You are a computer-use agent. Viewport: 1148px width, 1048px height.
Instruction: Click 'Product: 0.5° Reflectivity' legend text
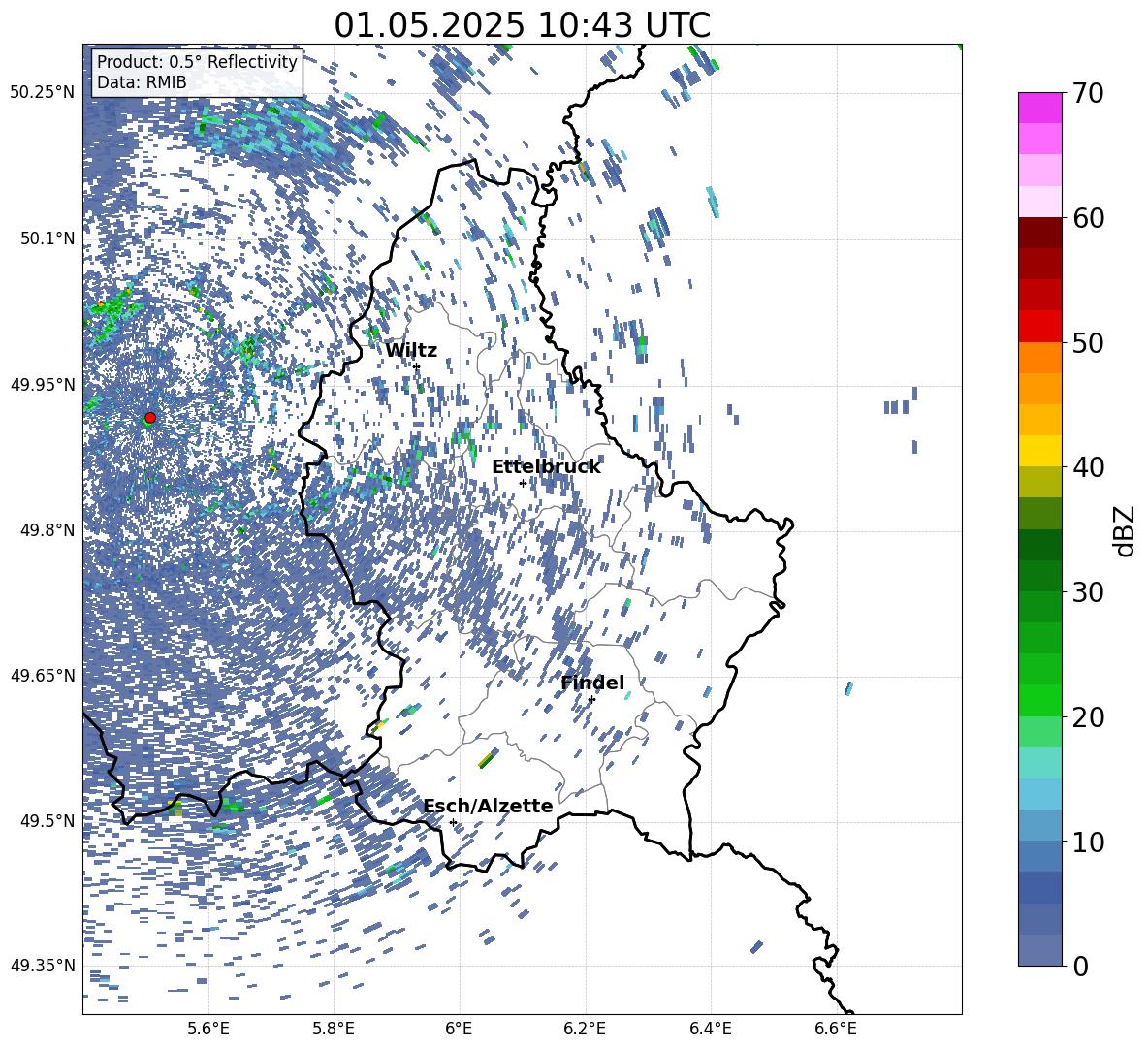tap(197, 62)
